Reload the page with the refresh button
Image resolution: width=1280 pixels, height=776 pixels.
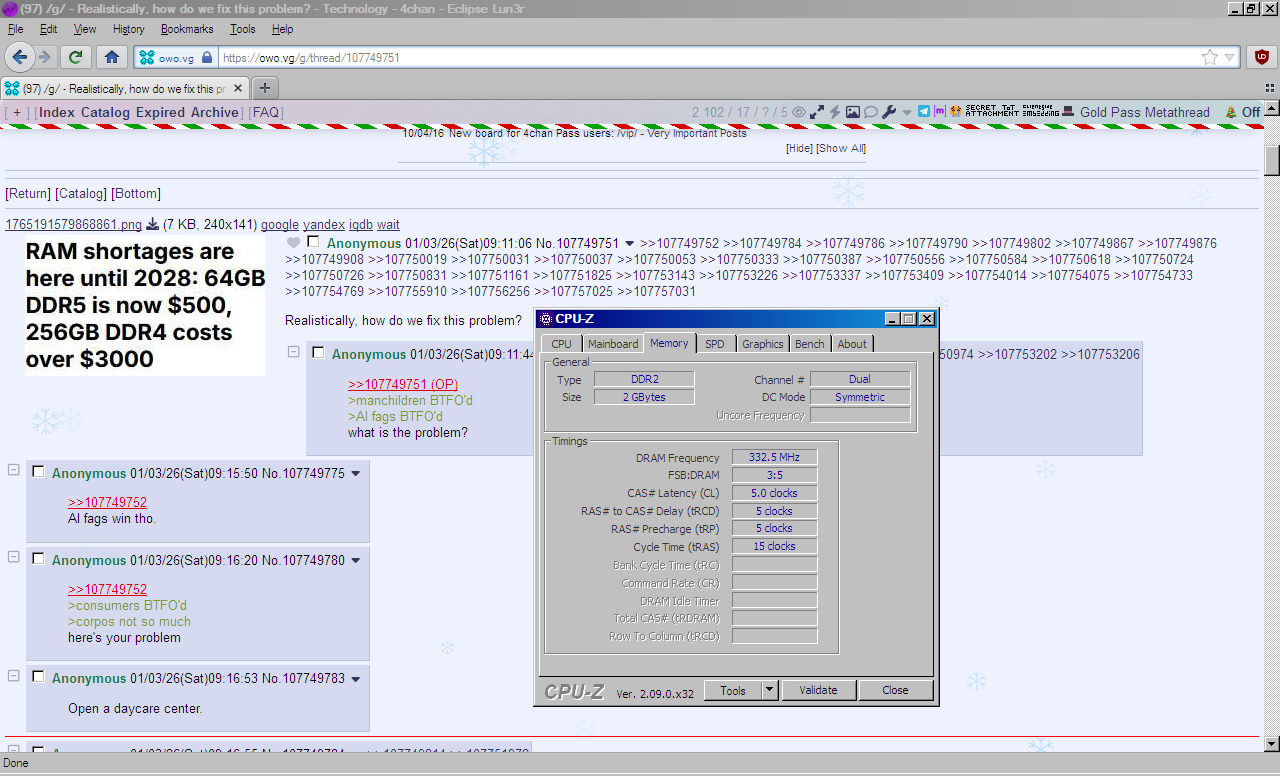coord(74,57)
